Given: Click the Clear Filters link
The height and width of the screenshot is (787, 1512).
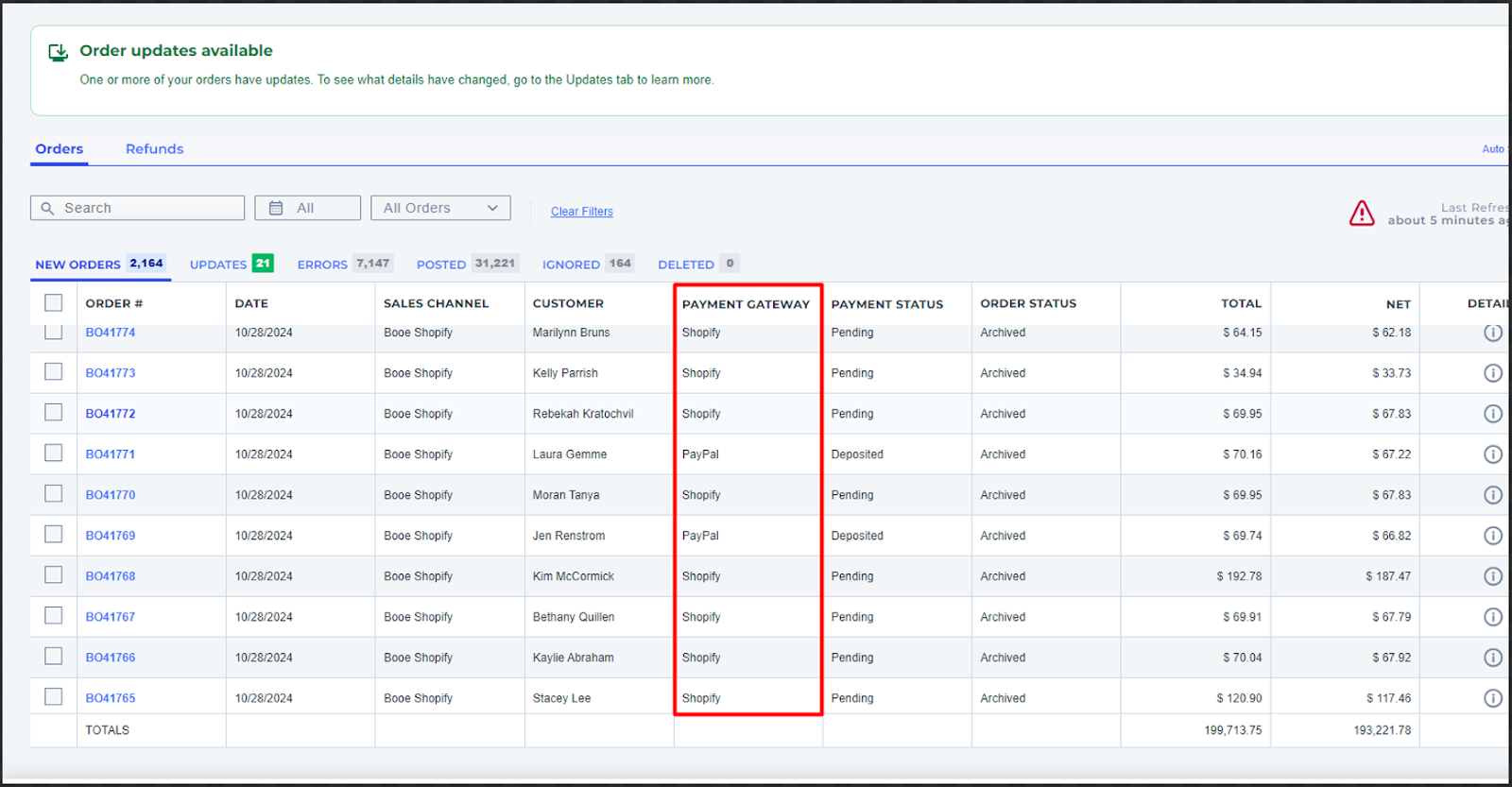Looking at the screenshot, I should point(581,212).
